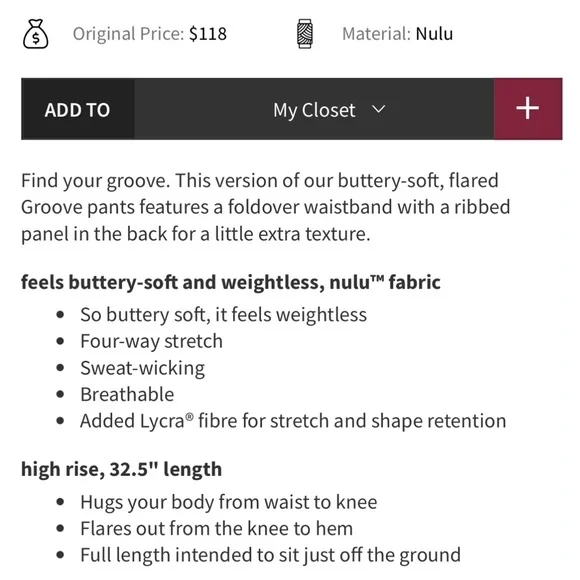Click the Nulu material value
The width and height of the screenshot is (580, 580).
tap(434, 34)
